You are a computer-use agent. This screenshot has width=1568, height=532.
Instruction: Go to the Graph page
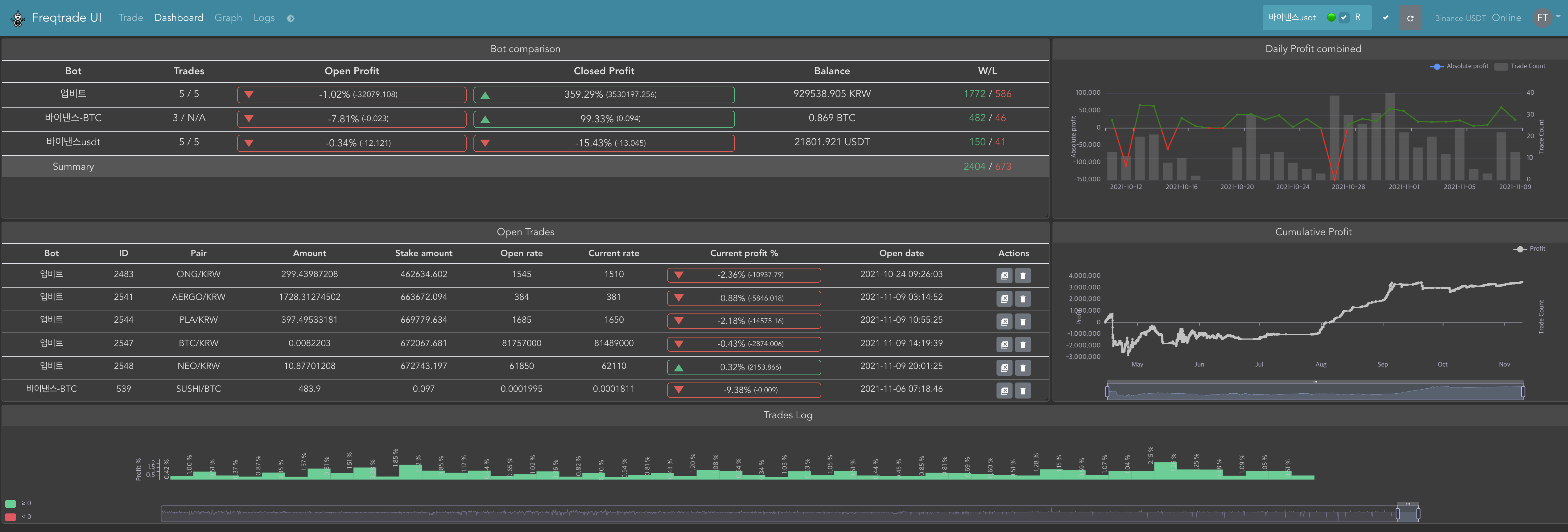[228, 18]
